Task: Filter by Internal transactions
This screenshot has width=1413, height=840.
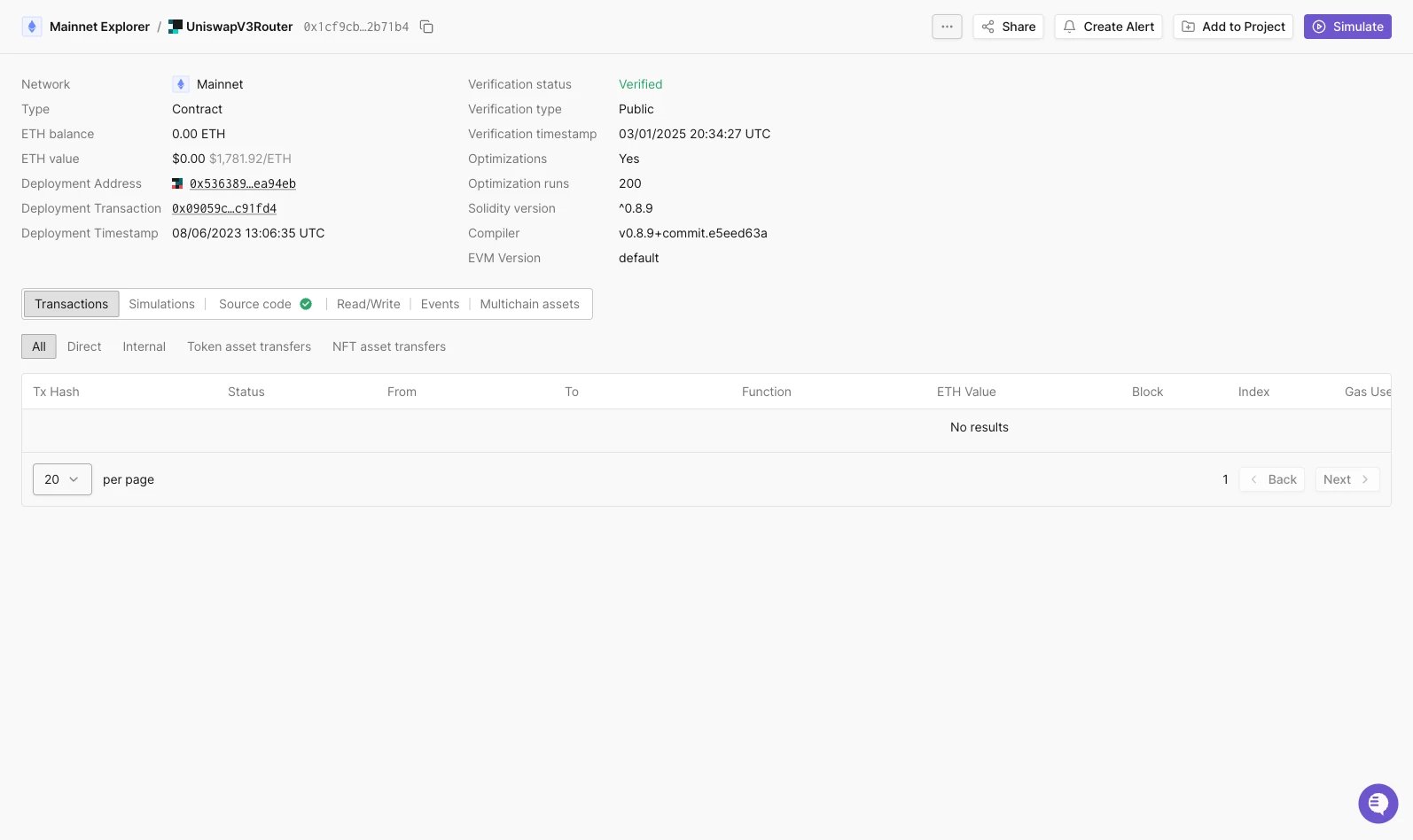Action: [x=144, y=346]
